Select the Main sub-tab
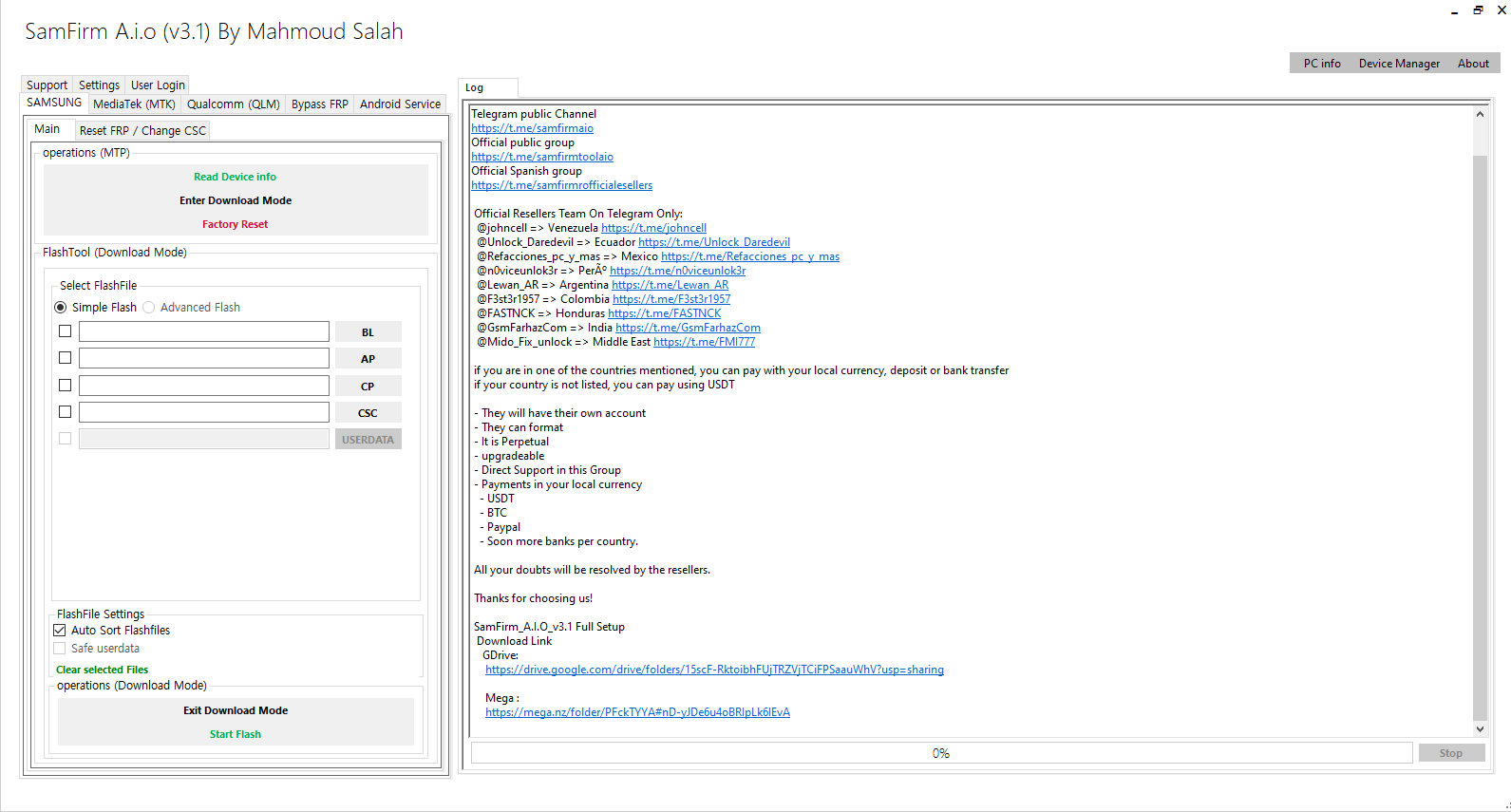The image size is (1511, 812). click(x=47, y=129)
